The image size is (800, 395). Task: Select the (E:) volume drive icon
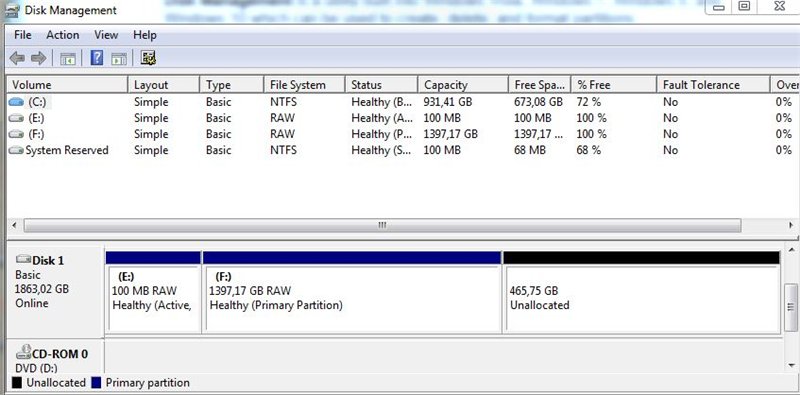click(x=16, y=118)
